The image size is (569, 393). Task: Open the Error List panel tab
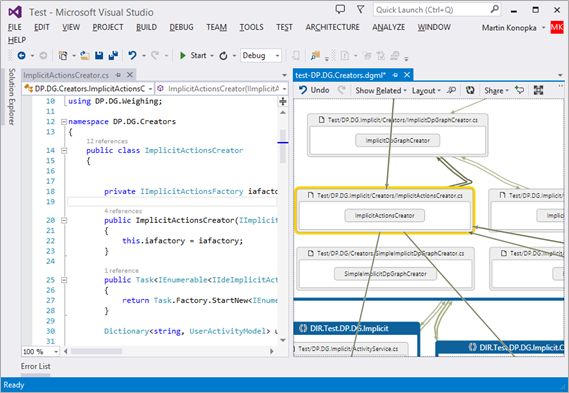coord(36,366)
